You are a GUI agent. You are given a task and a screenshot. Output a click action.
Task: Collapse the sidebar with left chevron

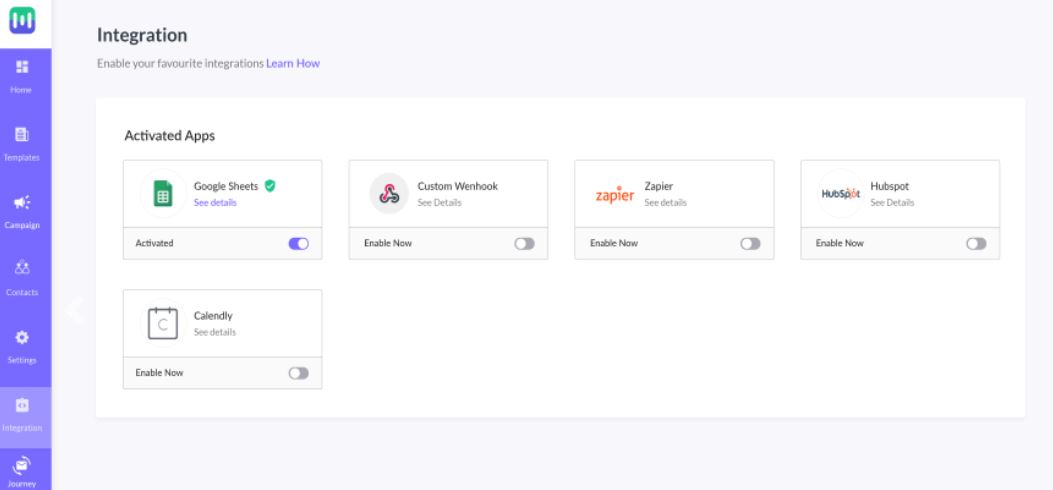pos(73,309)
